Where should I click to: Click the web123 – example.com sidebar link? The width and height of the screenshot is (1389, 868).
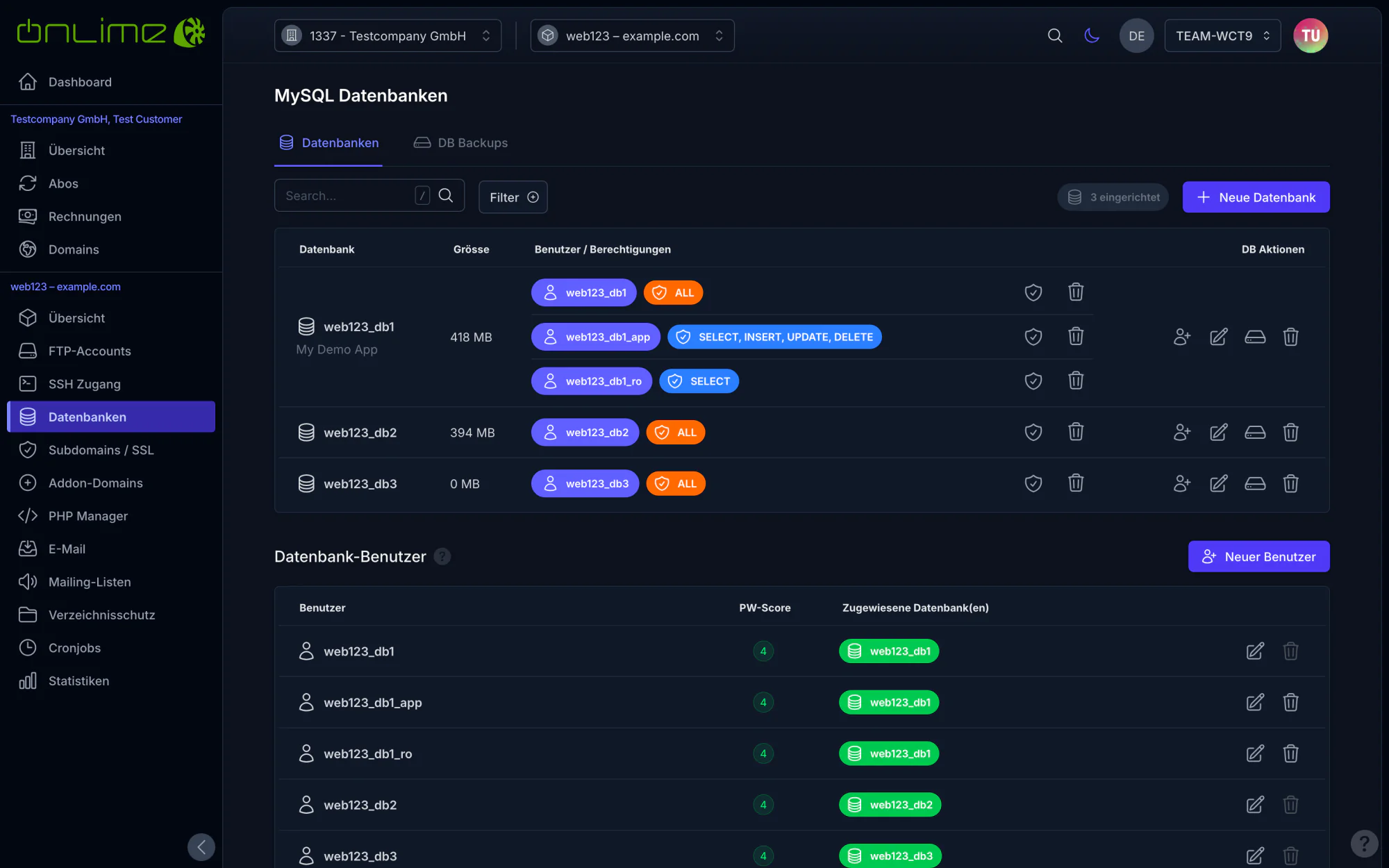pyautogui.click(x=65, y=287)
